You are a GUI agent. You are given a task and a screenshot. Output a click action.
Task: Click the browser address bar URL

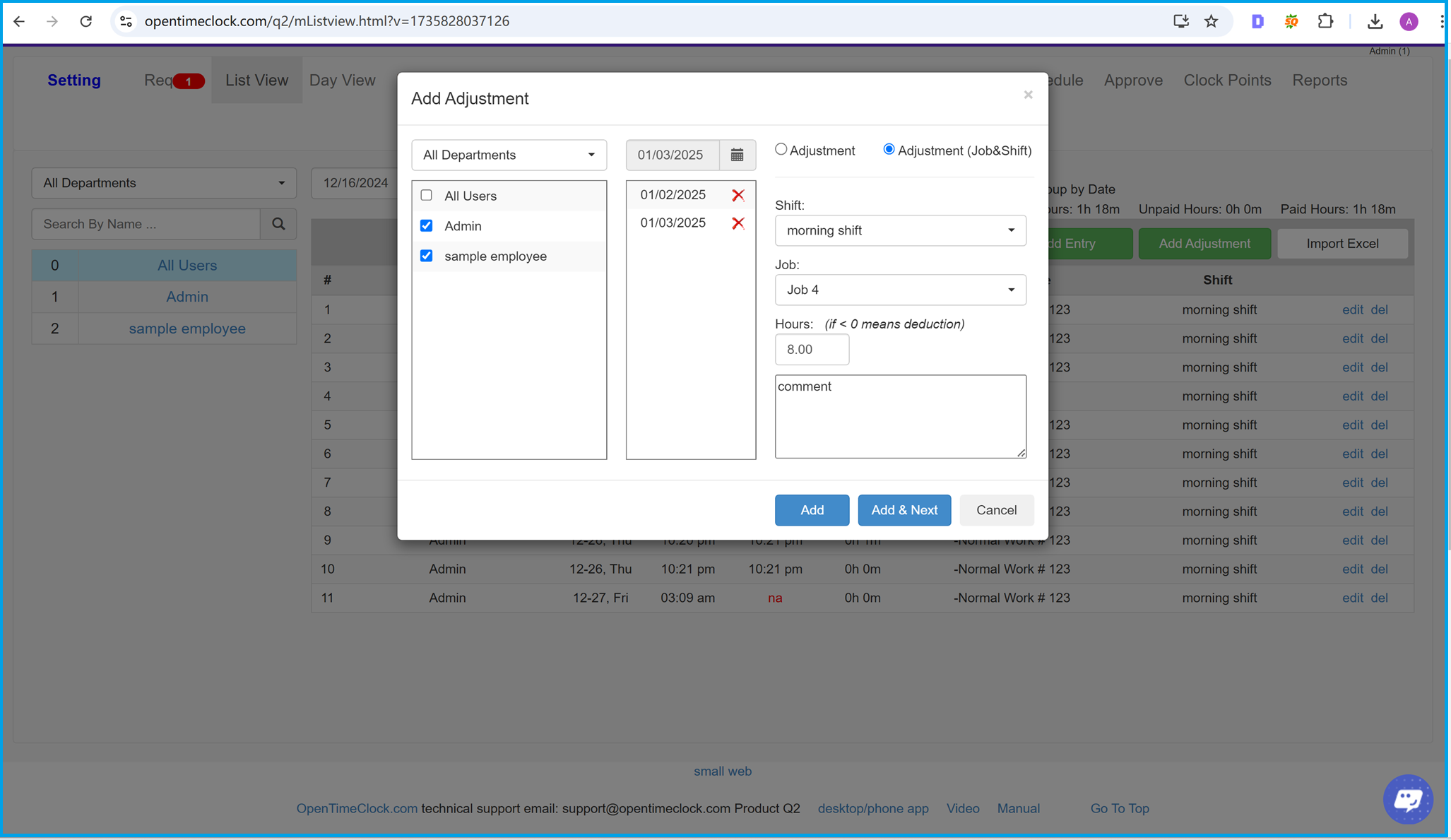(x=327, y=21)
